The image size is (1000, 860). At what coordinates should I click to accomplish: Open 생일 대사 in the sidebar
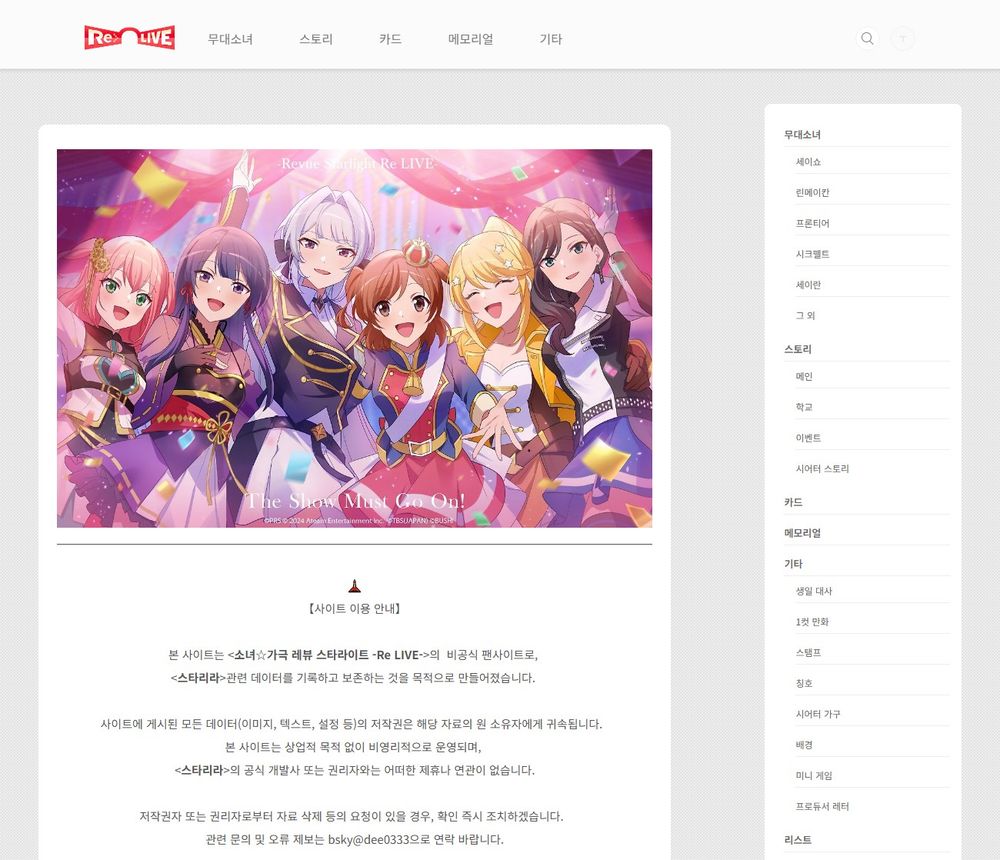coord(814,591)
